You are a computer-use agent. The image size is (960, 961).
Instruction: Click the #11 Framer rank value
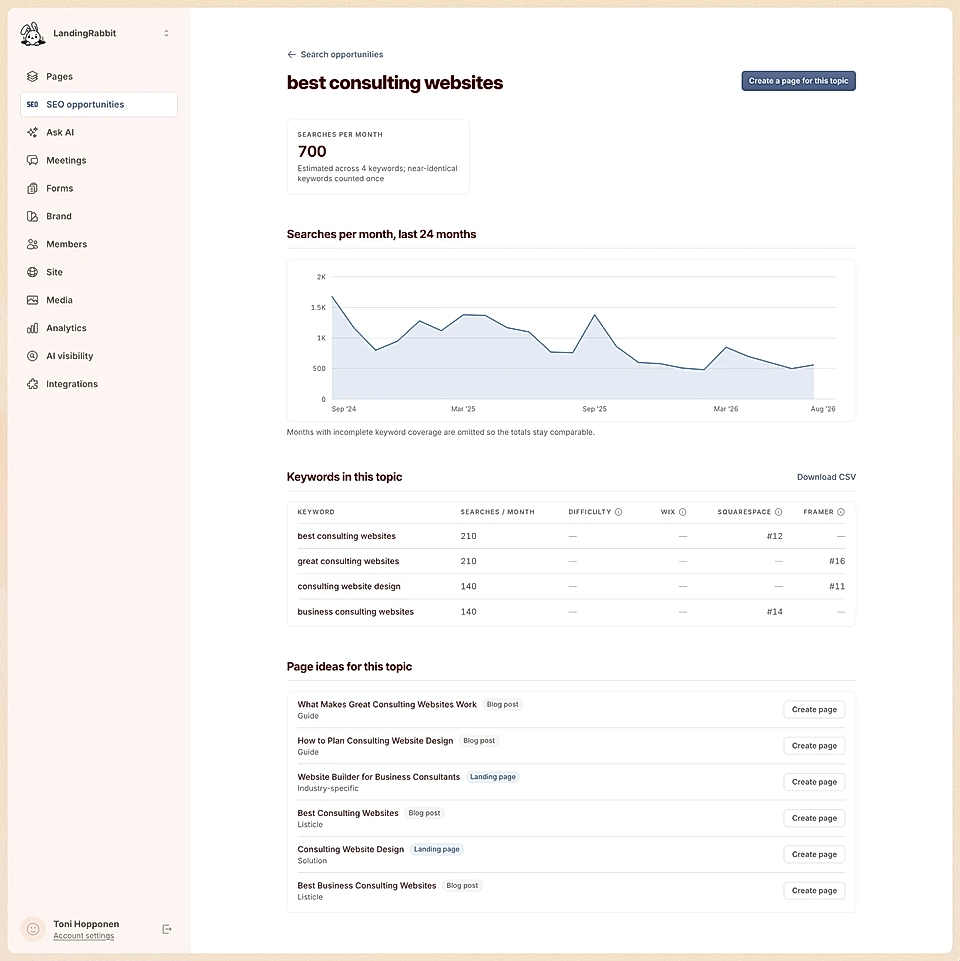click(837, 587)
